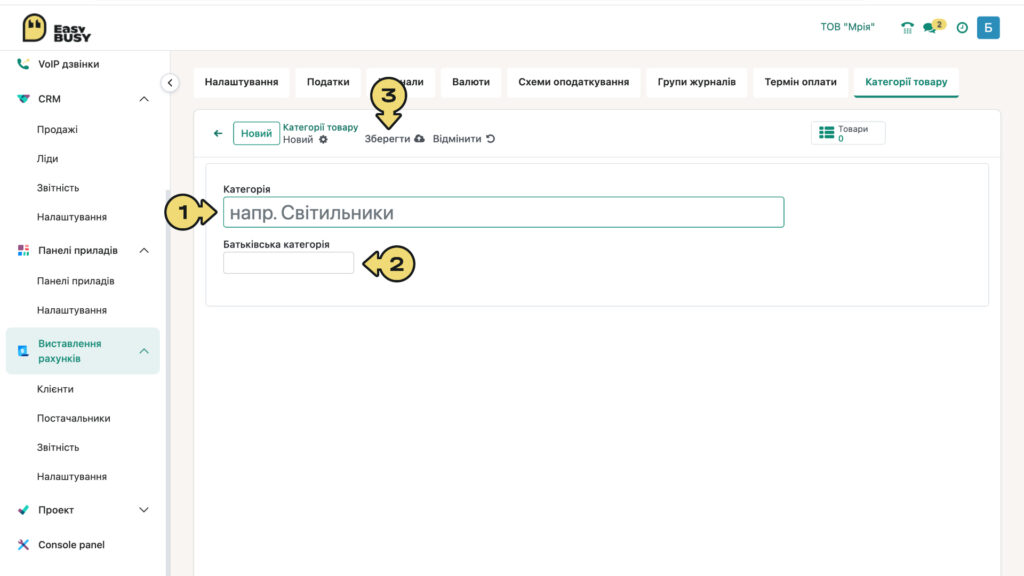Screen dimensions: 1024x576
Task: Open the phone dialer icon in header
Action: pos(907,27)
